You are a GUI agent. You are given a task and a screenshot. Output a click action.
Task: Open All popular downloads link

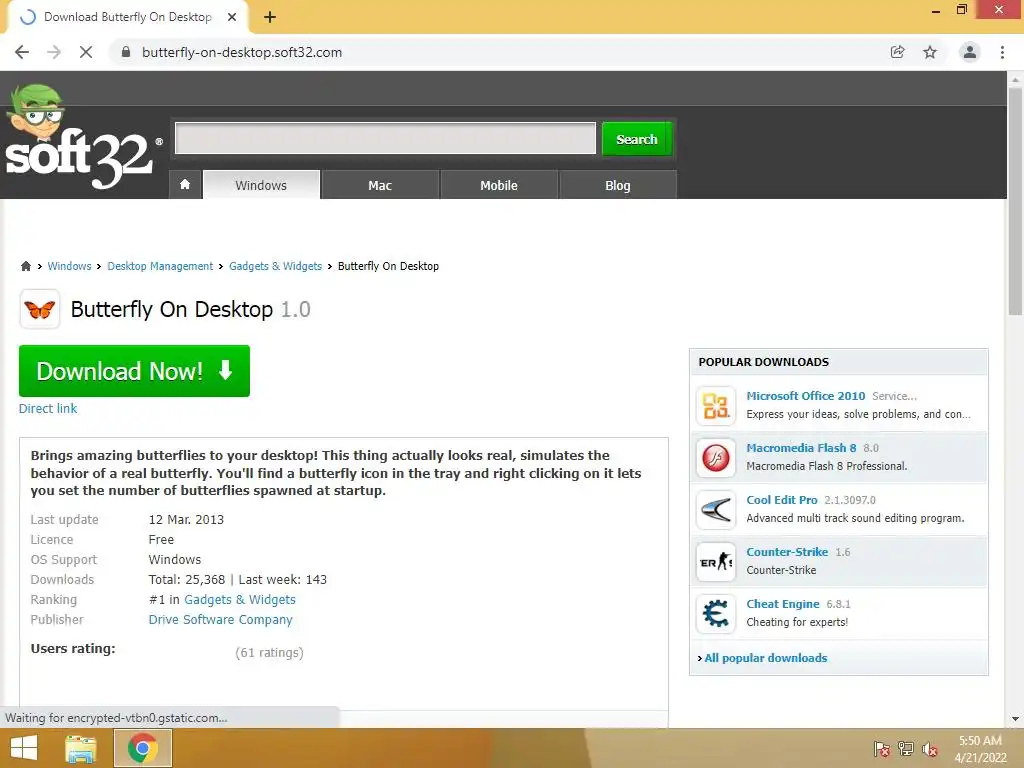765,658
